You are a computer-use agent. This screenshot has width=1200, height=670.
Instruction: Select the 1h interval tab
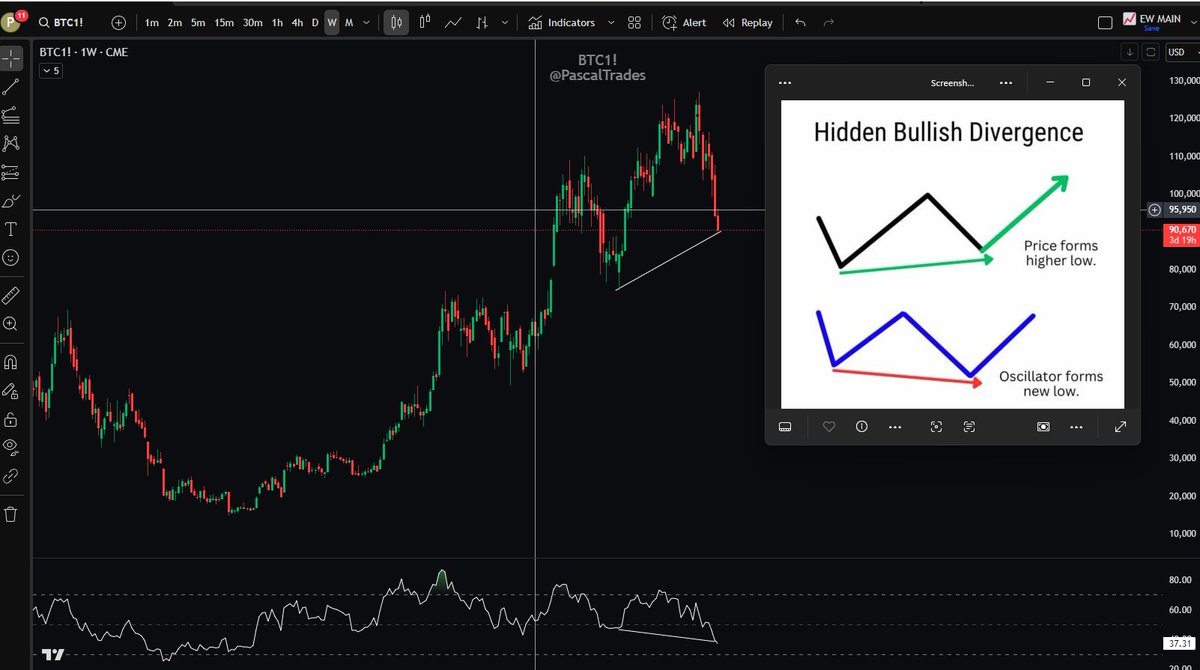(x=277, y=22)
